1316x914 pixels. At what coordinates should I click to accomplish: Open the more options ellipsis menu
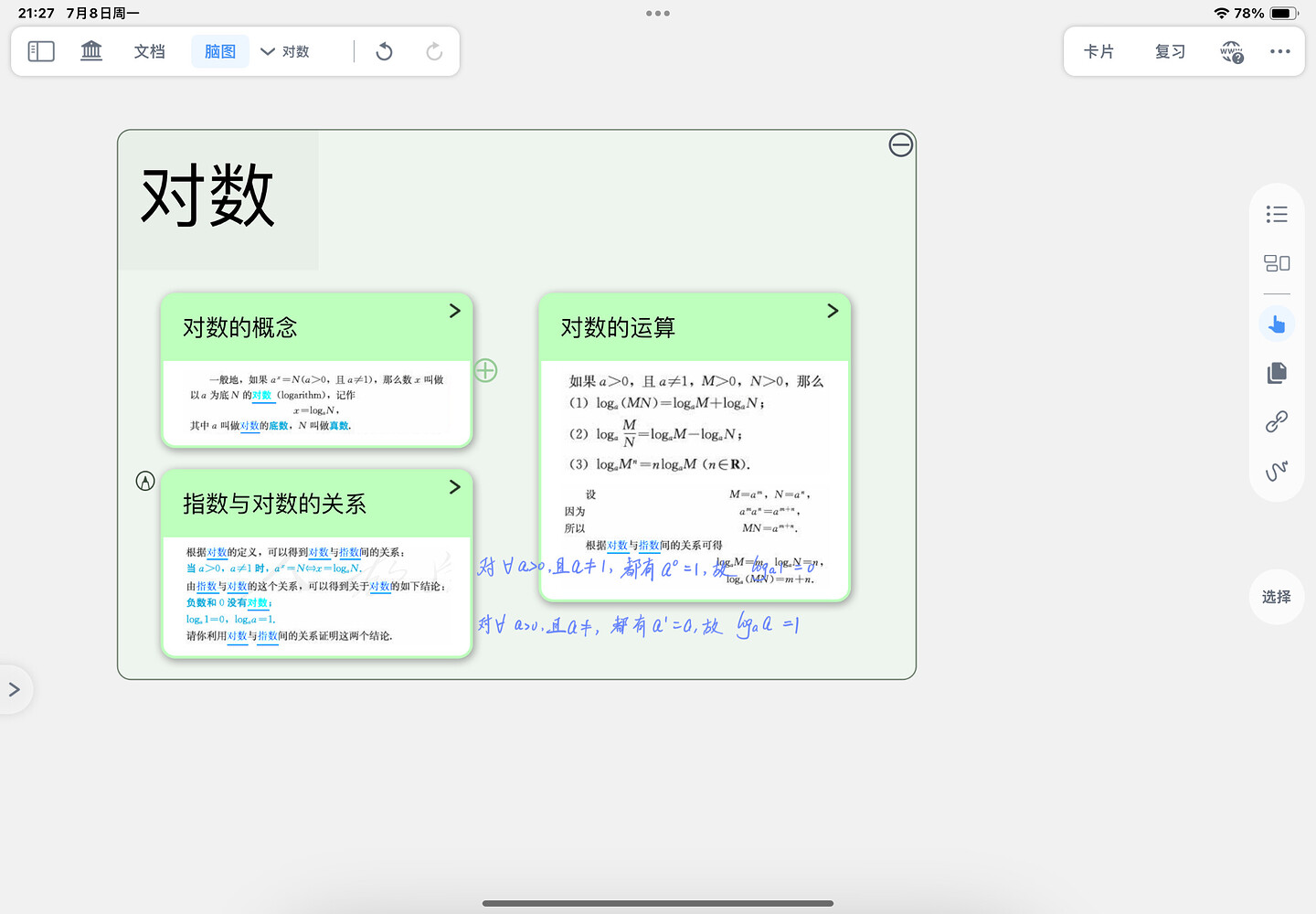point(1280,51)
